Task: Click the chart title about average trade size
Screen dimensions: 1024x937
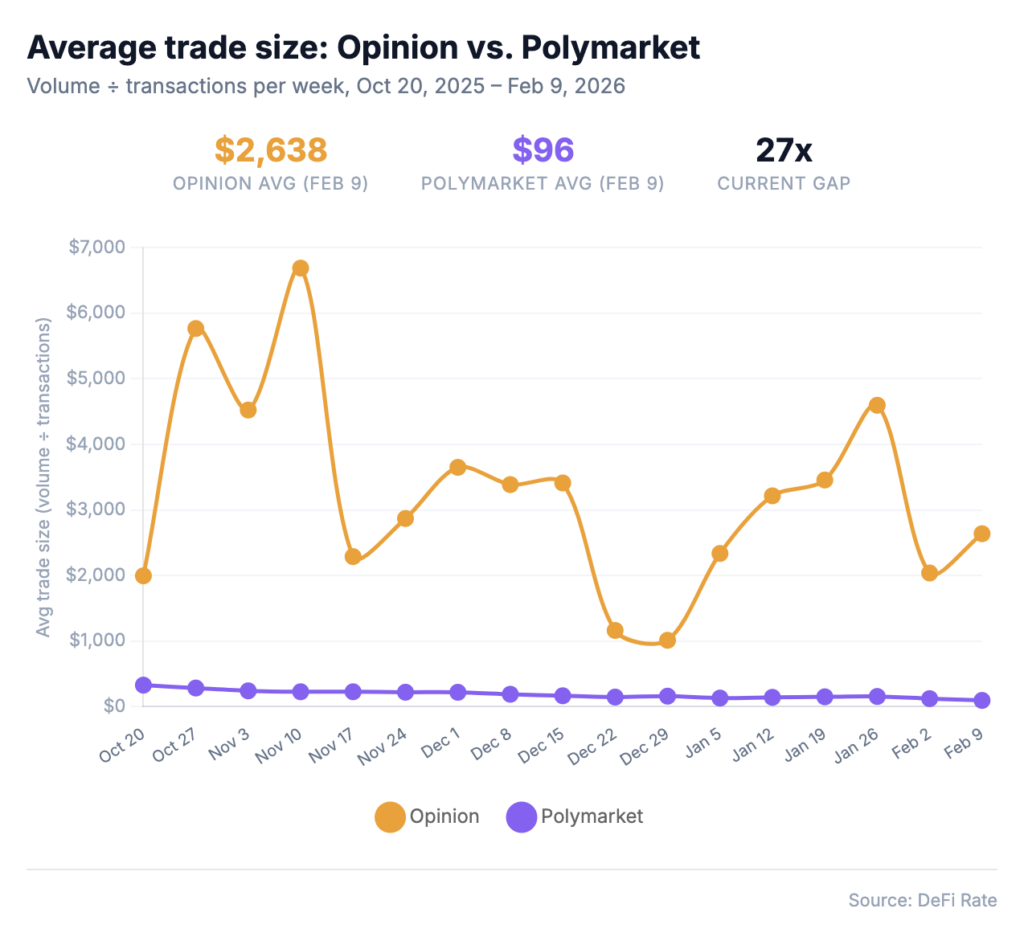Action: click(363, 47)
